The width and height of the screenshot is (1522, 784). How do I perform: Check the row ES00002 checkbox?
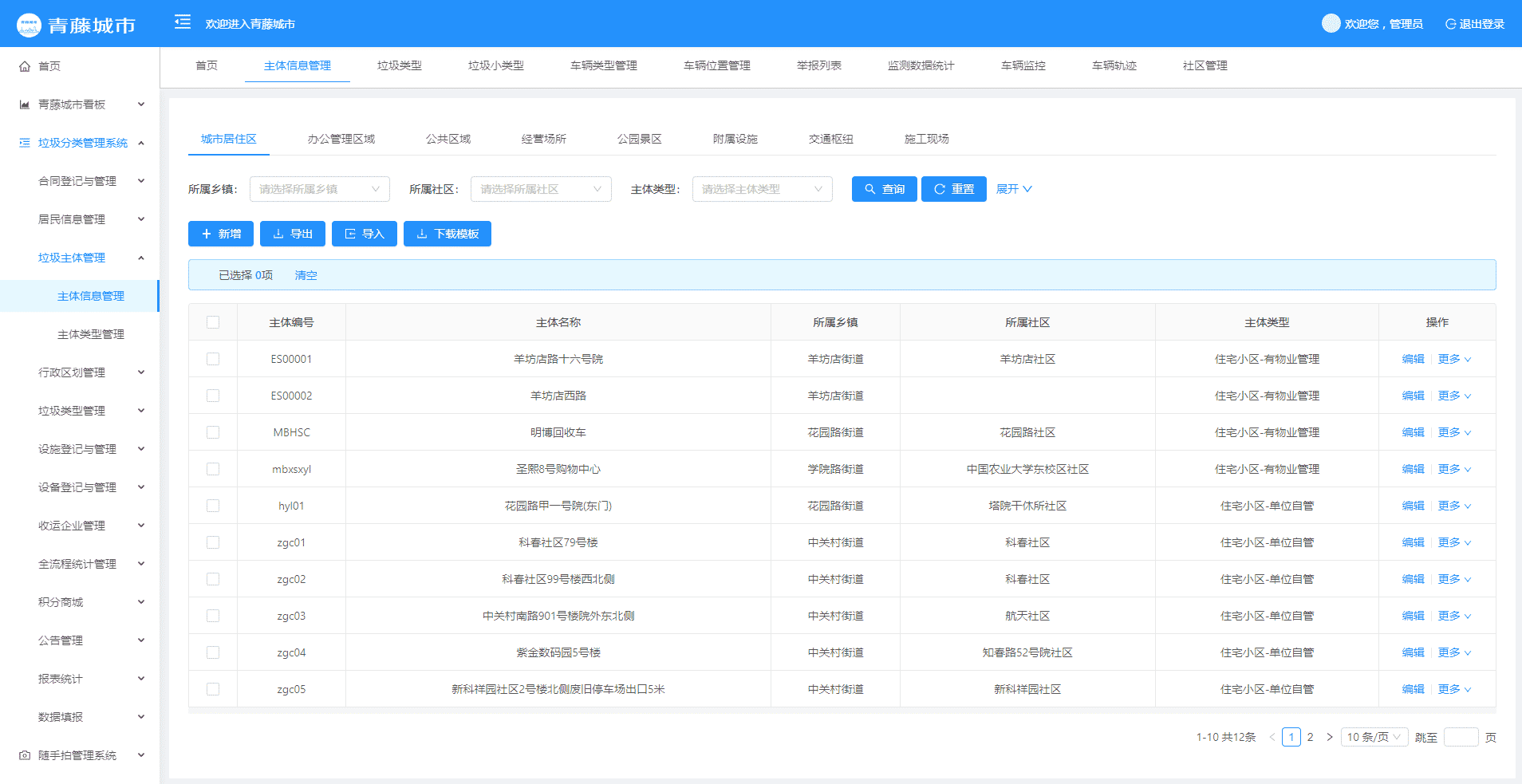pos(213,396)
